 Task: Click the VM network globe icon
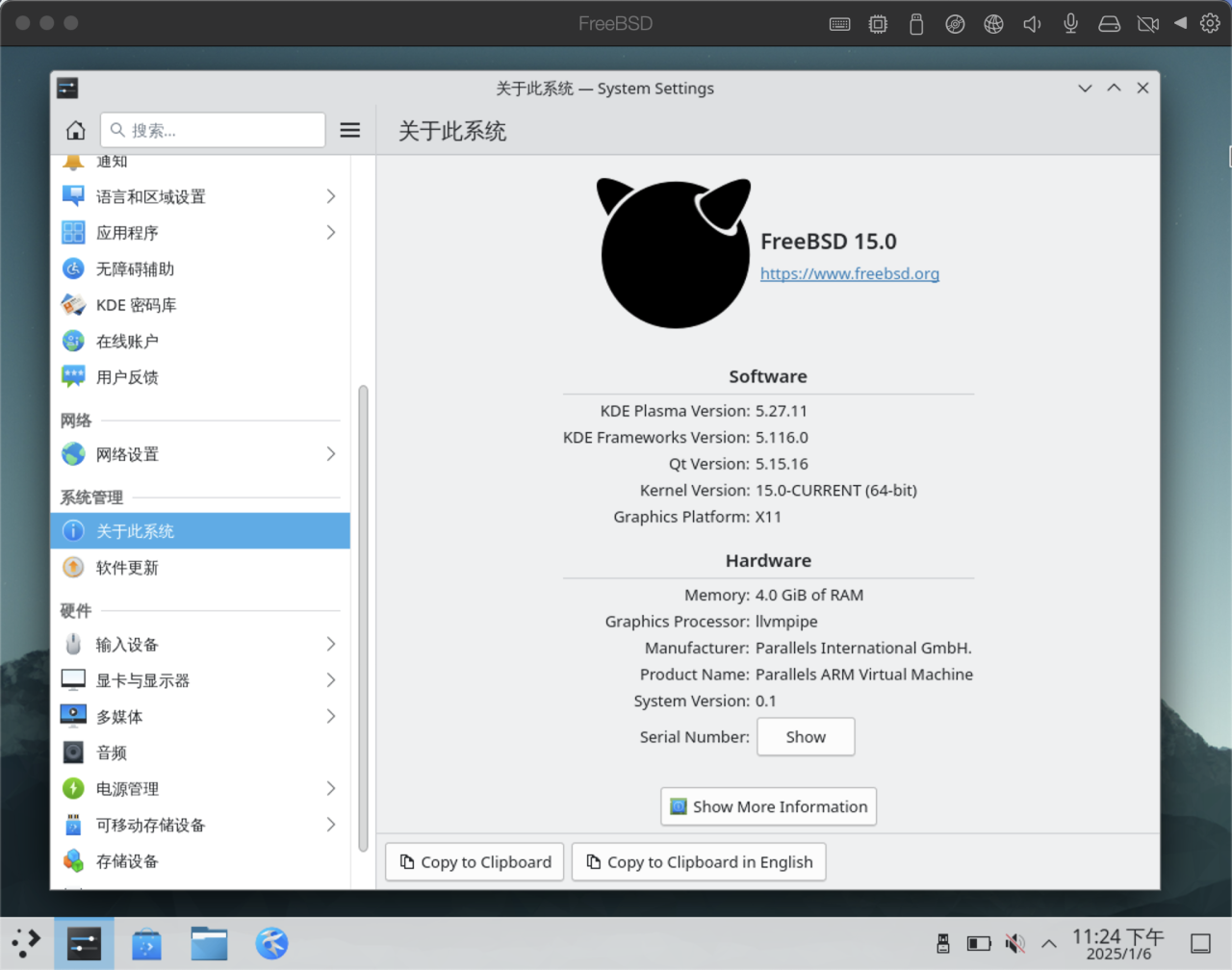pos(993,24)
